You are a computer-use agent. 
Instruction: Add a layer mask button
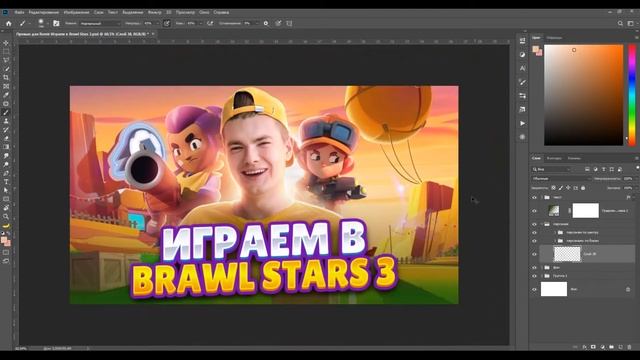593,347
